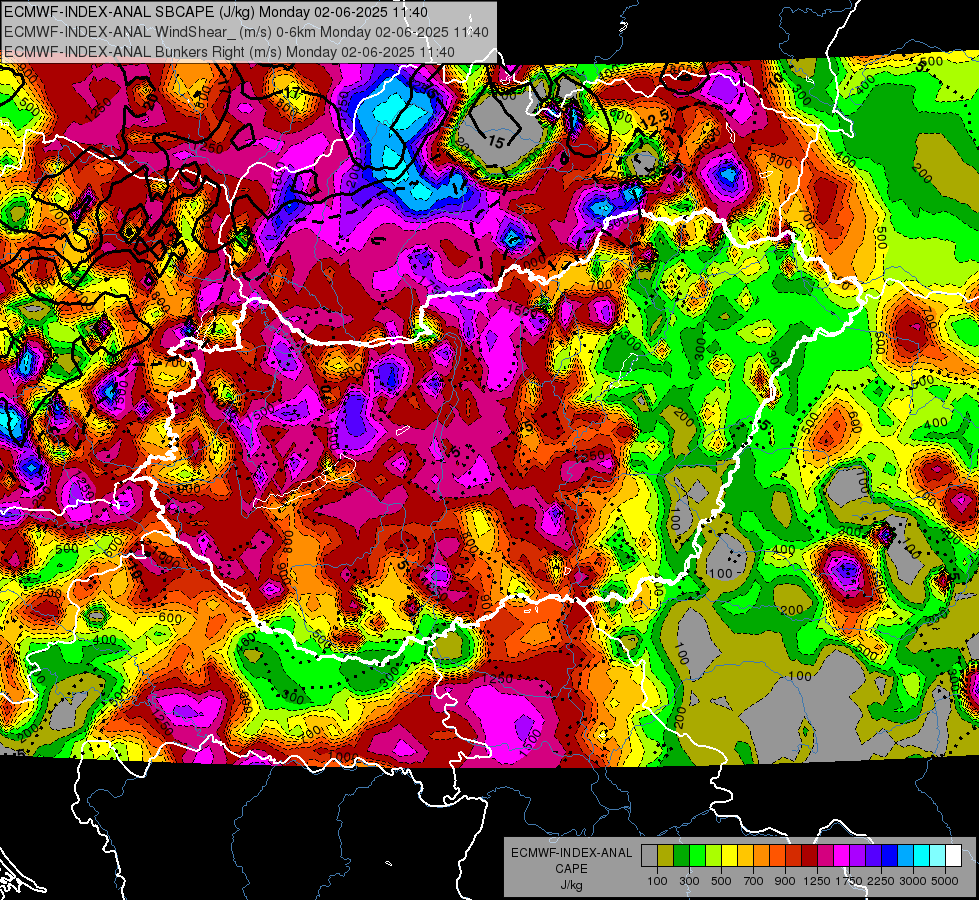Viewport: 979px width, 900px height.
Task: Click the olive swatch in the CAPE legend
Action: [x=666, y=856]
